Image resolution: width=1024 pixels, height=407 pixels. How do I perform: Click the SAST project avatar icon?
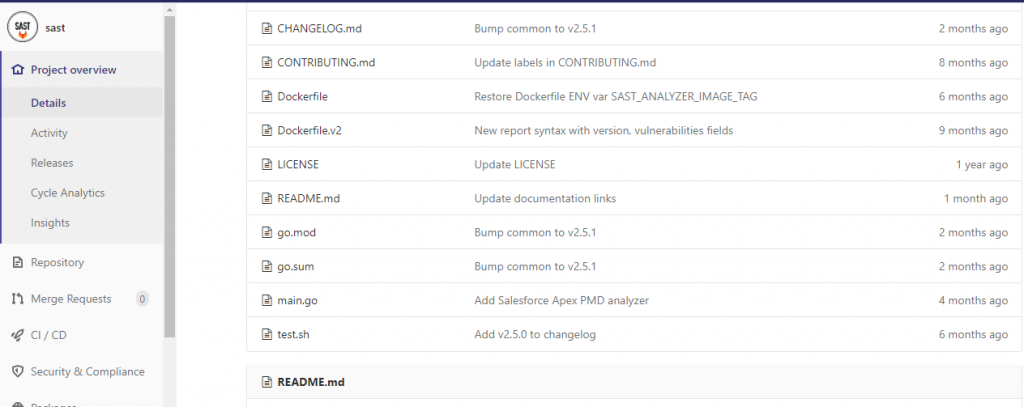pos(22,28)
